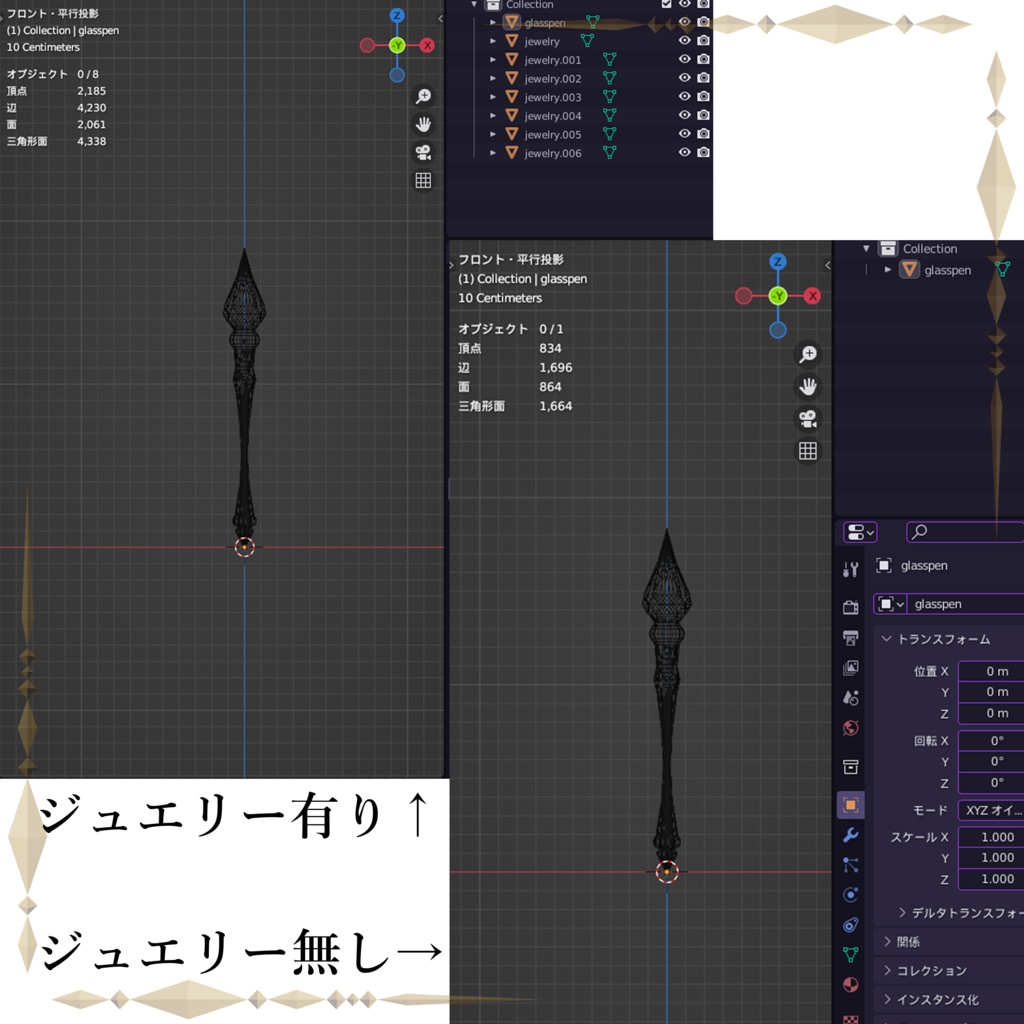
Task: Click the viewport zoom magnifier icon
Action: (x=809, y=353)
